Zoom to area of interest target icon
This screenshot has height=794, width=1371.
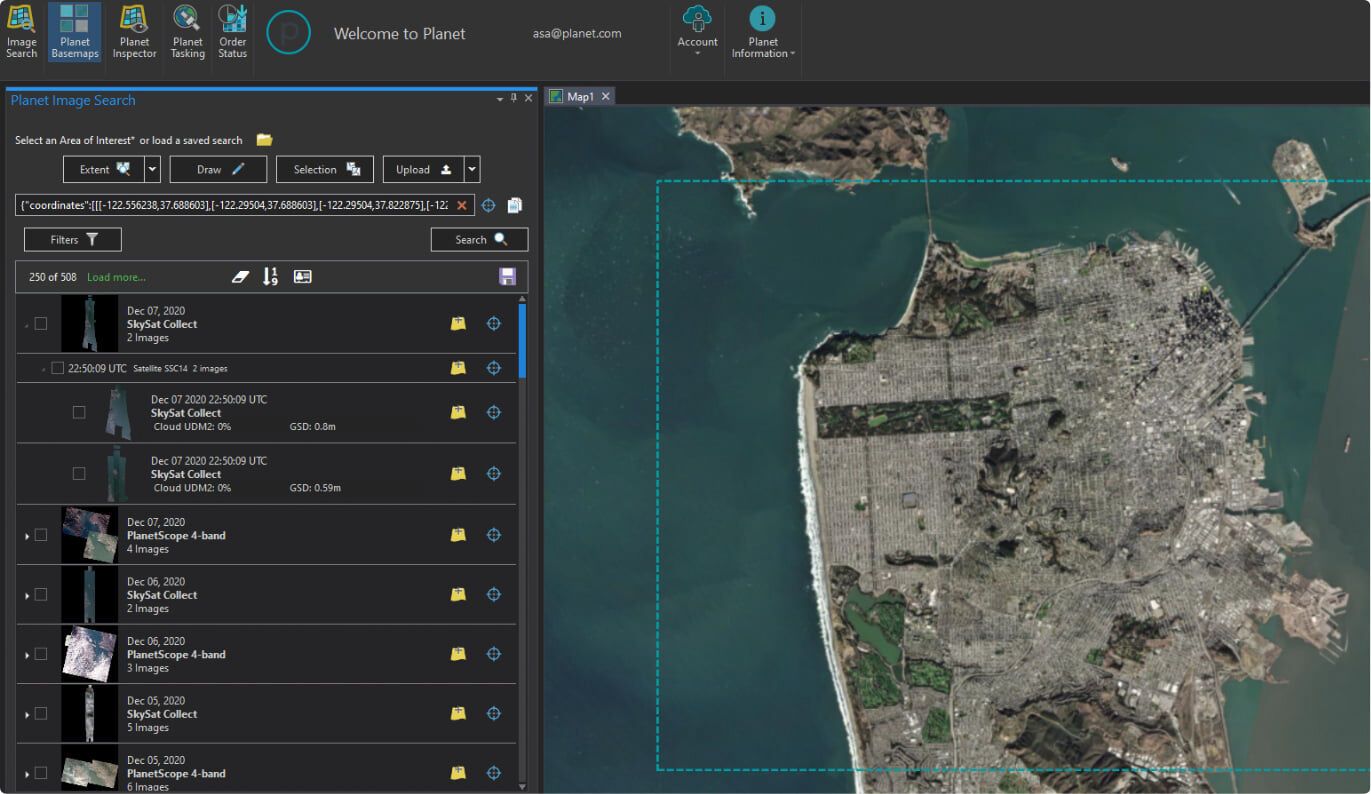click(x=489, y=205)
